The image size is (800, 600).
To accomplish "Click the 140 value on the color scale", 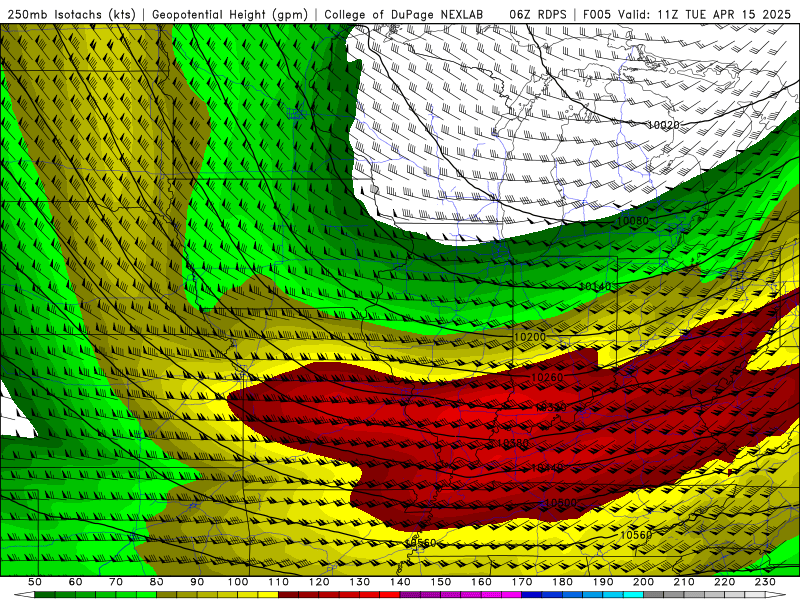I will pos(400,582).
